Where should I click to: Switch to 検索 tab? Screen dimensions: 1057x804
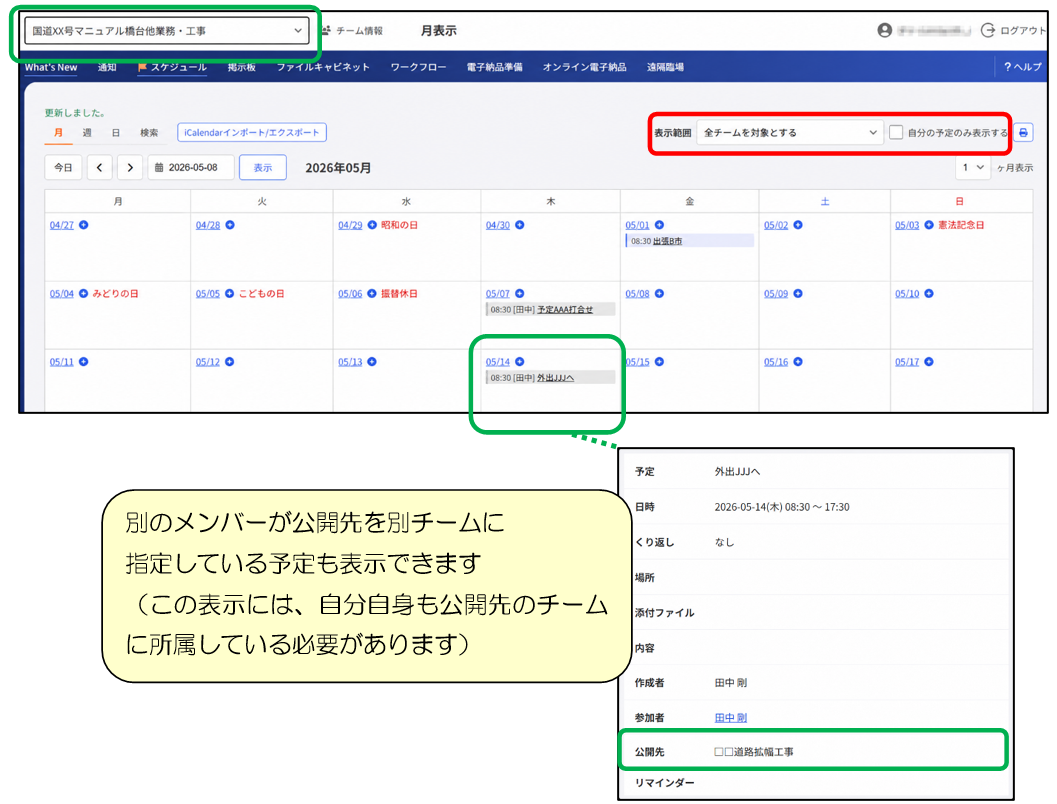(x=149, y=133)
